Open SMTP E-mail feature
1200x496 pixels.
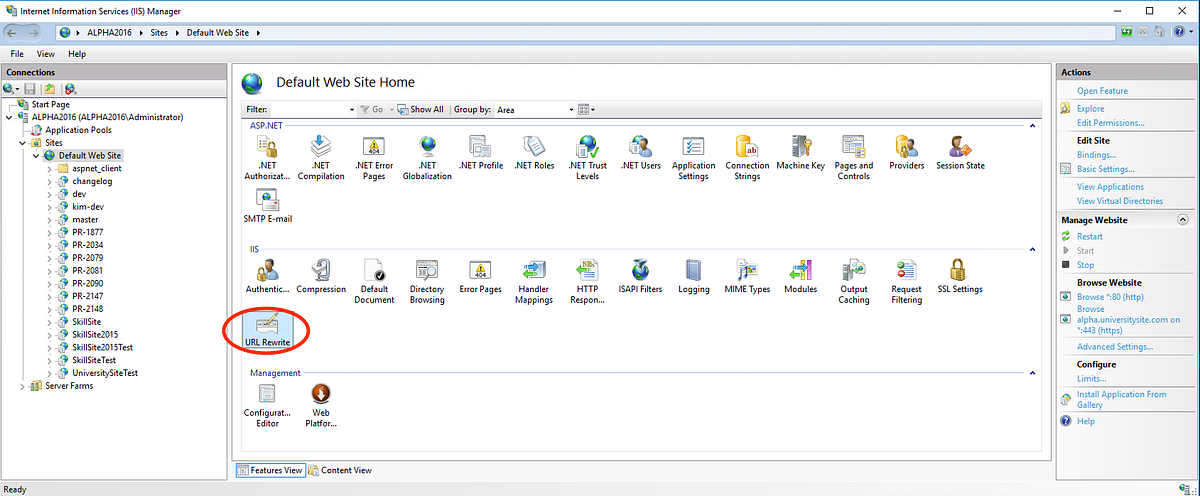[267, 205]
